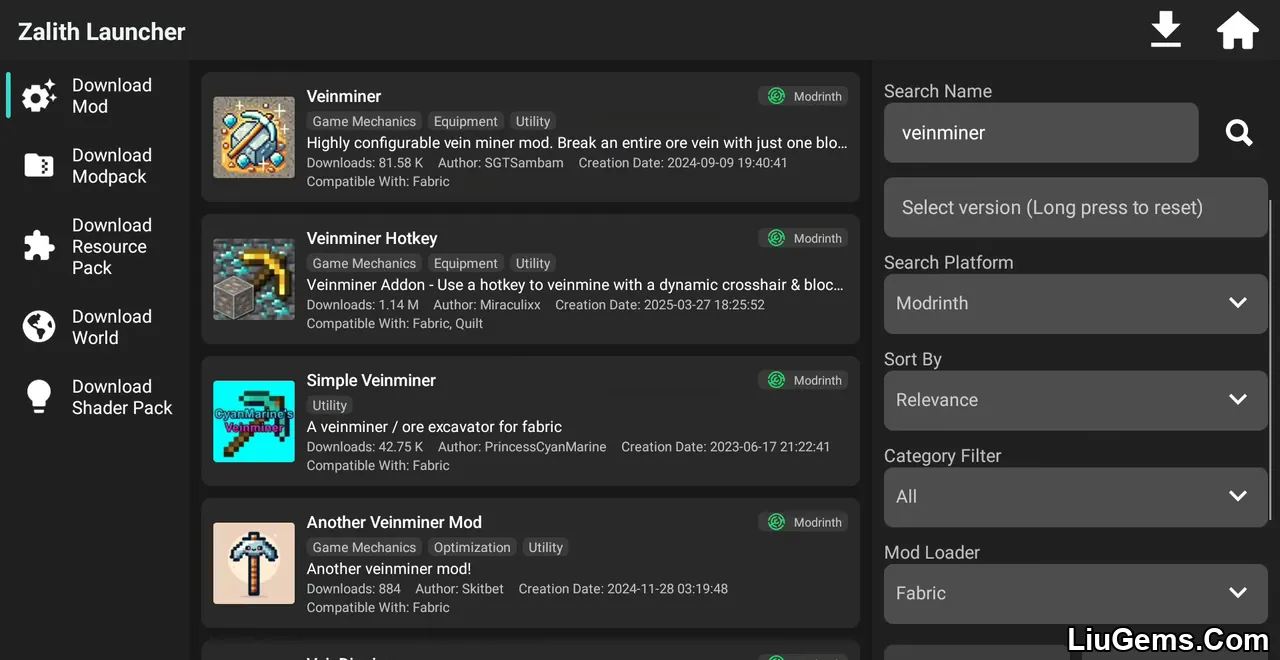This screenshot has height=660, width=1280.
Task: Switch to Download World label
Action: pos(112,327)
